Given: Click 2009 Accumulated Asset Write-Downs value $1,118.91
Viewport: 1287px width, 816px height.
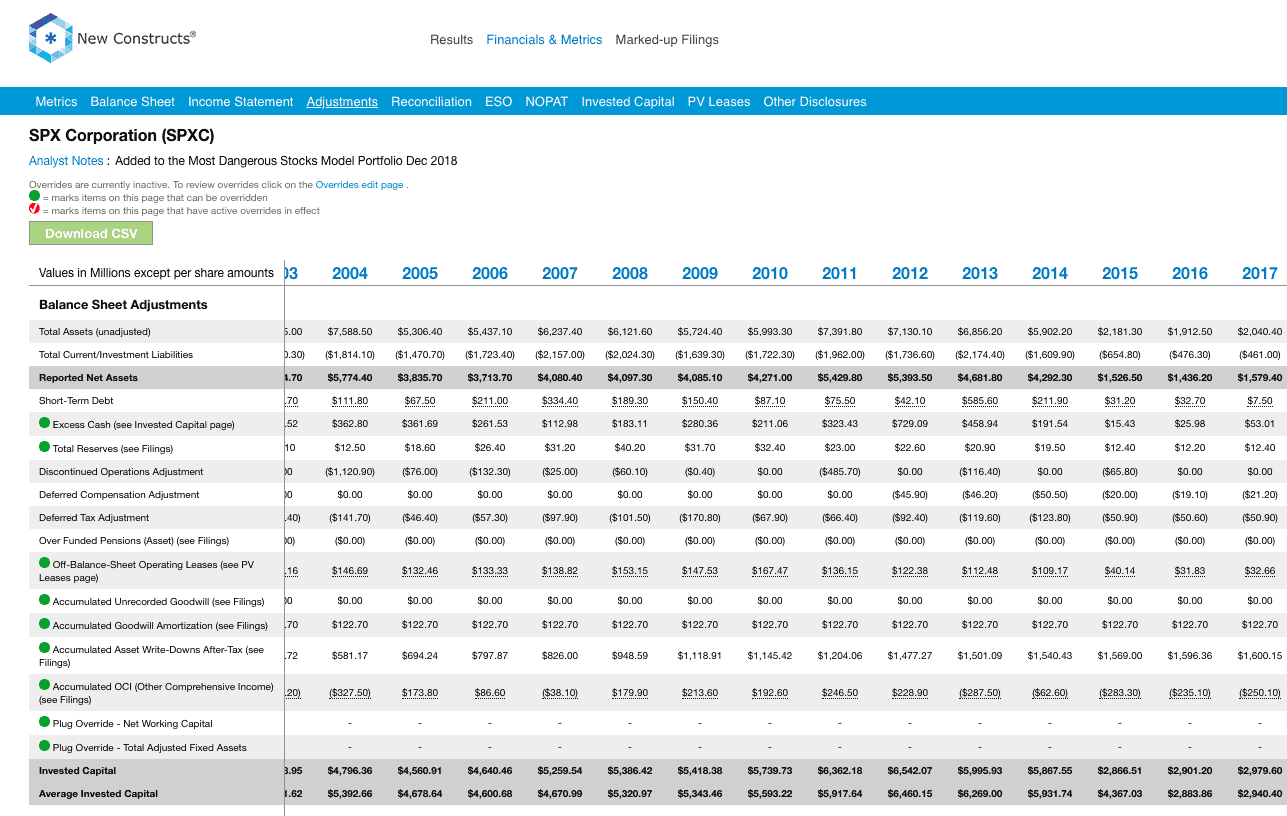Looking at the screenshot, I should (700, 656).
